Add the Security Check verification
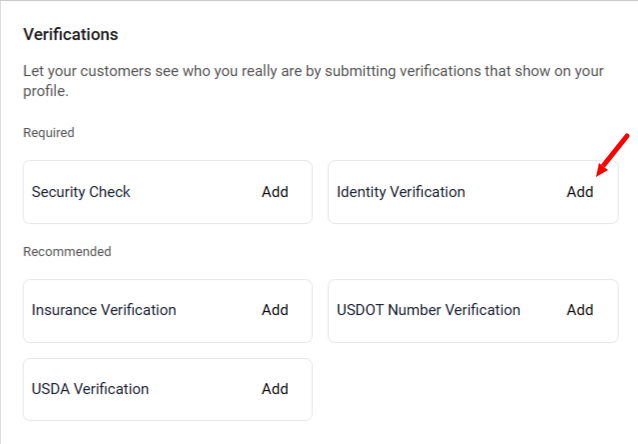The height and width of the screenshot is (444, 638). tap(275, 192)
